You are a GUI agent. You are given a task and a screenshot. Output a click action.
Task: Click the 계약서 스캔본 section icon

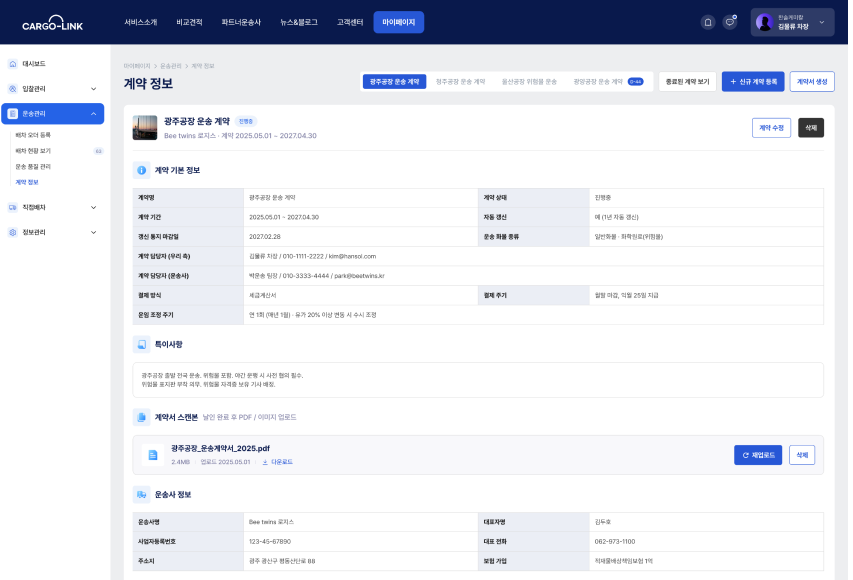141,417
